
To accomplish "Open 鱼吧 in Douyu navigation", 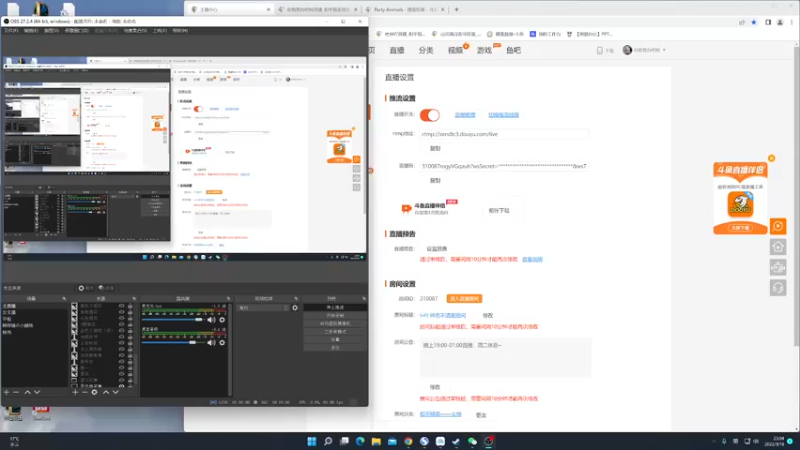I will pos(513,50).
